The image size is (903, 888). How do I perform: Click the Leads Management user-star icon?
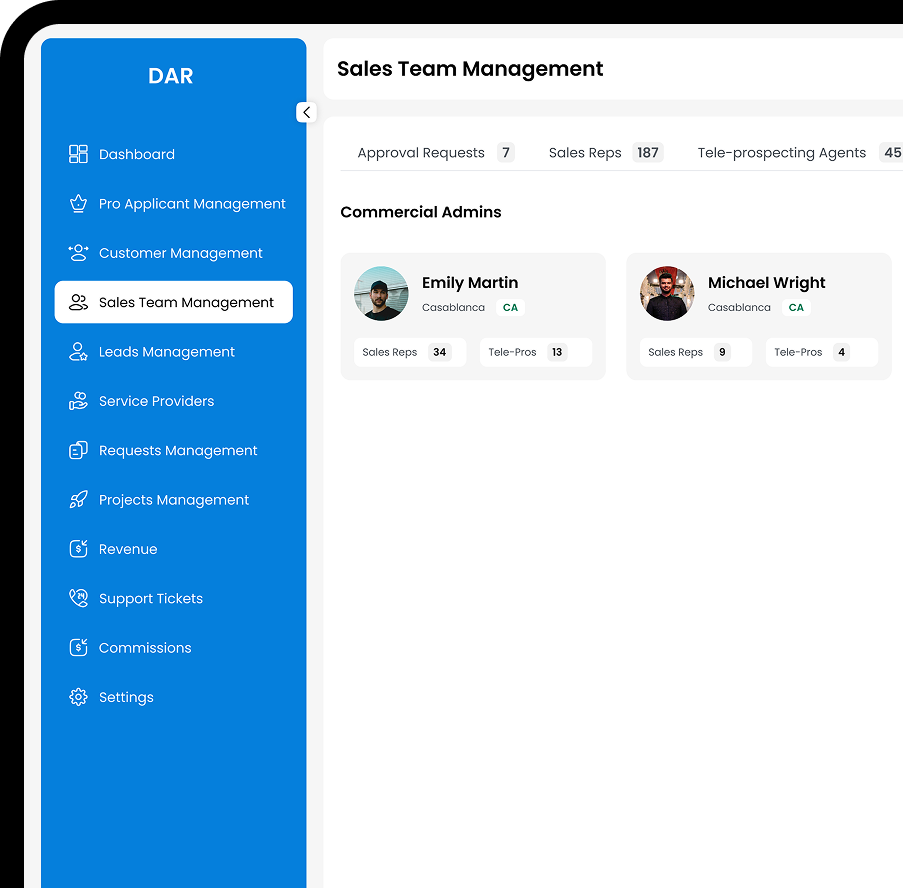point(78,352)
